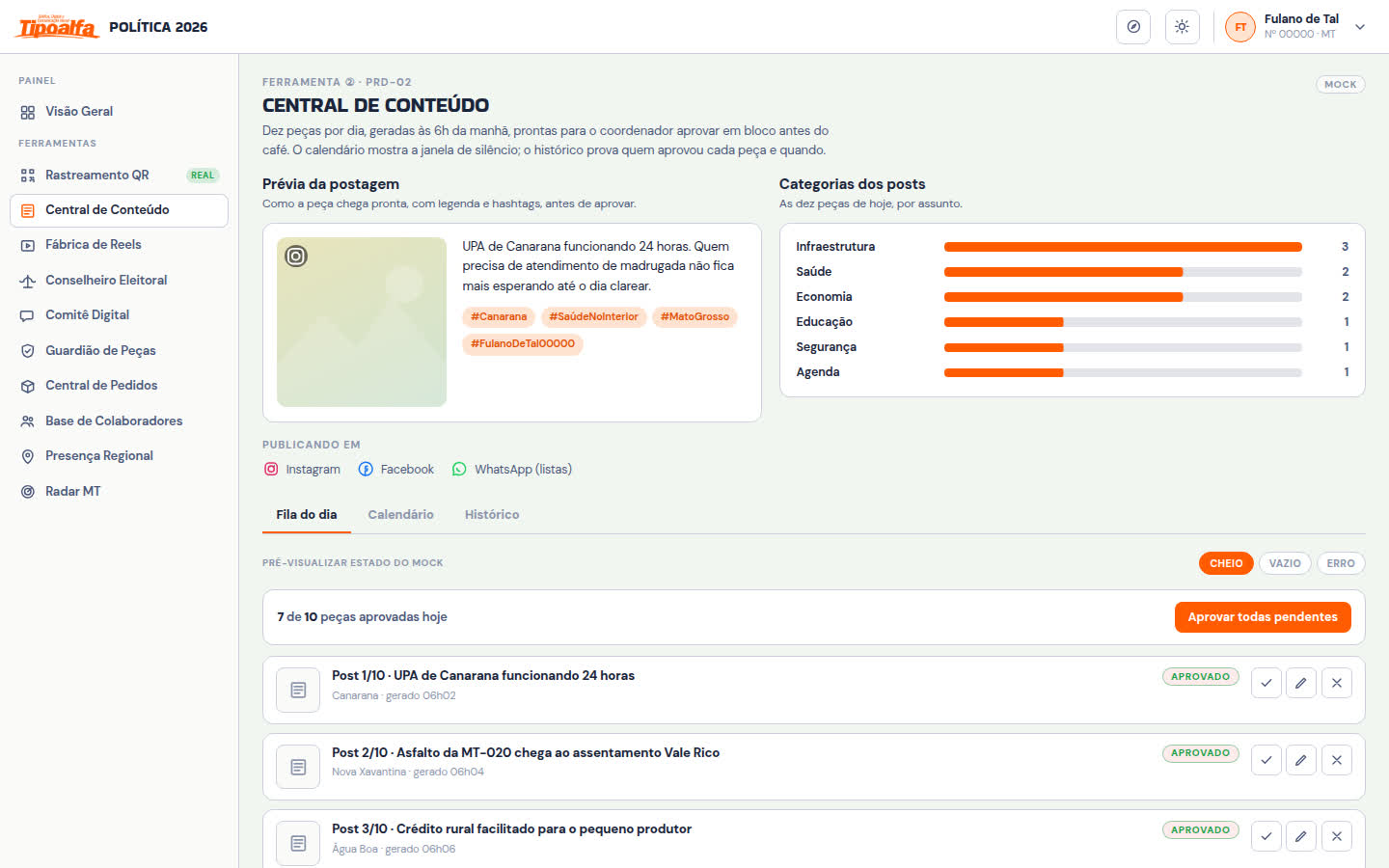Select the #MatoGrosso hashtag

point(694,317)
